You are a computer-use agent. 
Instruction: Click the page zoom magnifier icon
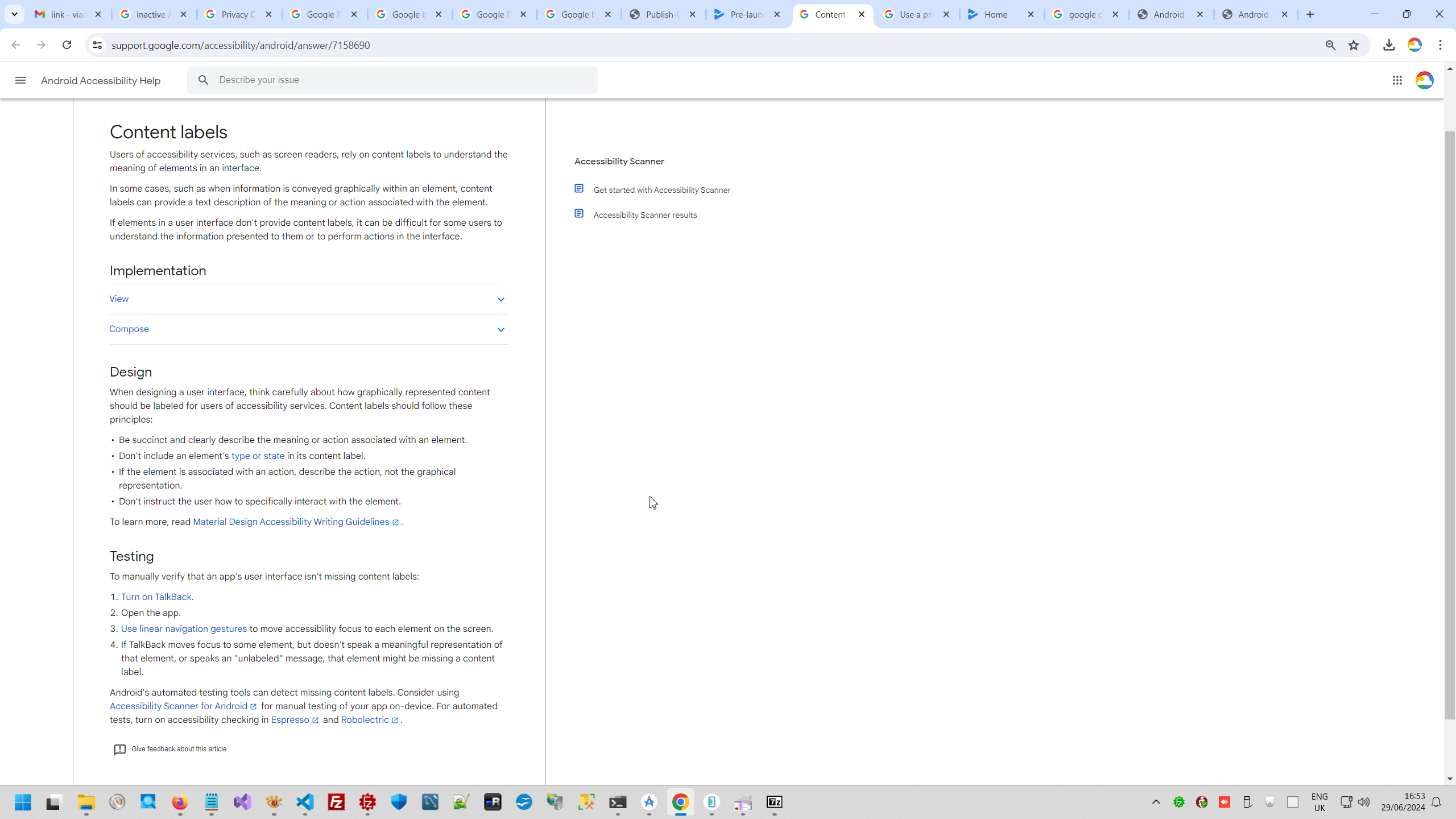click(1330, 45)
